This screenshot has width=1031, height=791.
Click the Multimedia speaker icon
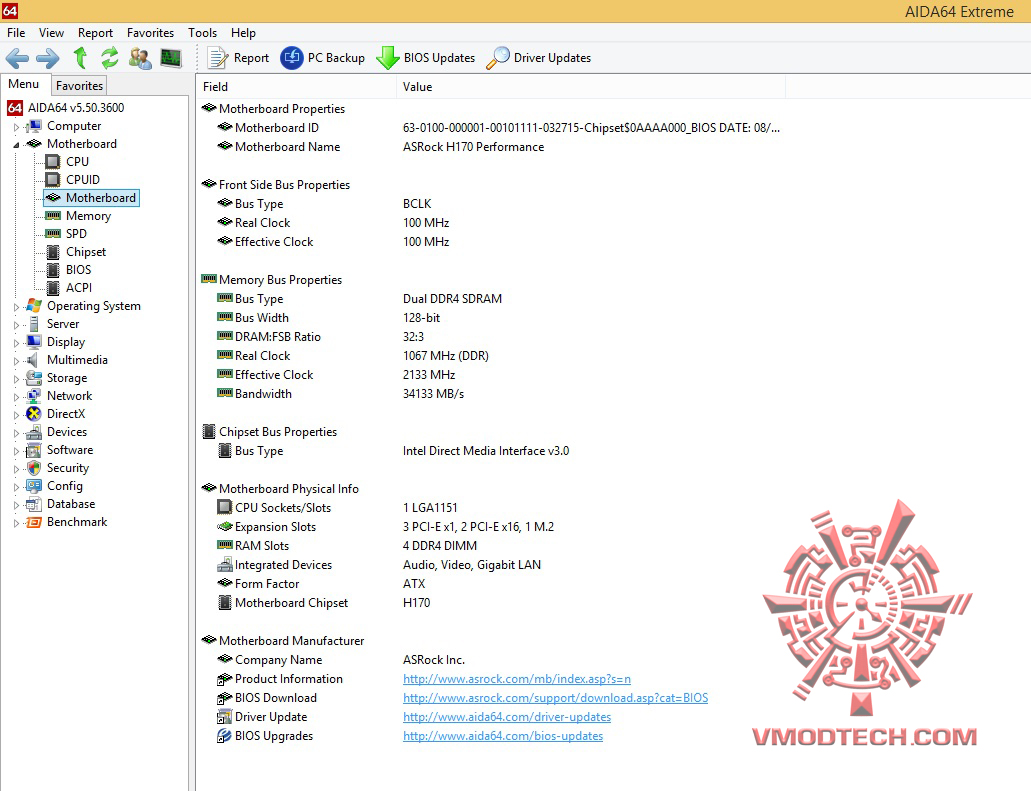[x=32, y=360]
